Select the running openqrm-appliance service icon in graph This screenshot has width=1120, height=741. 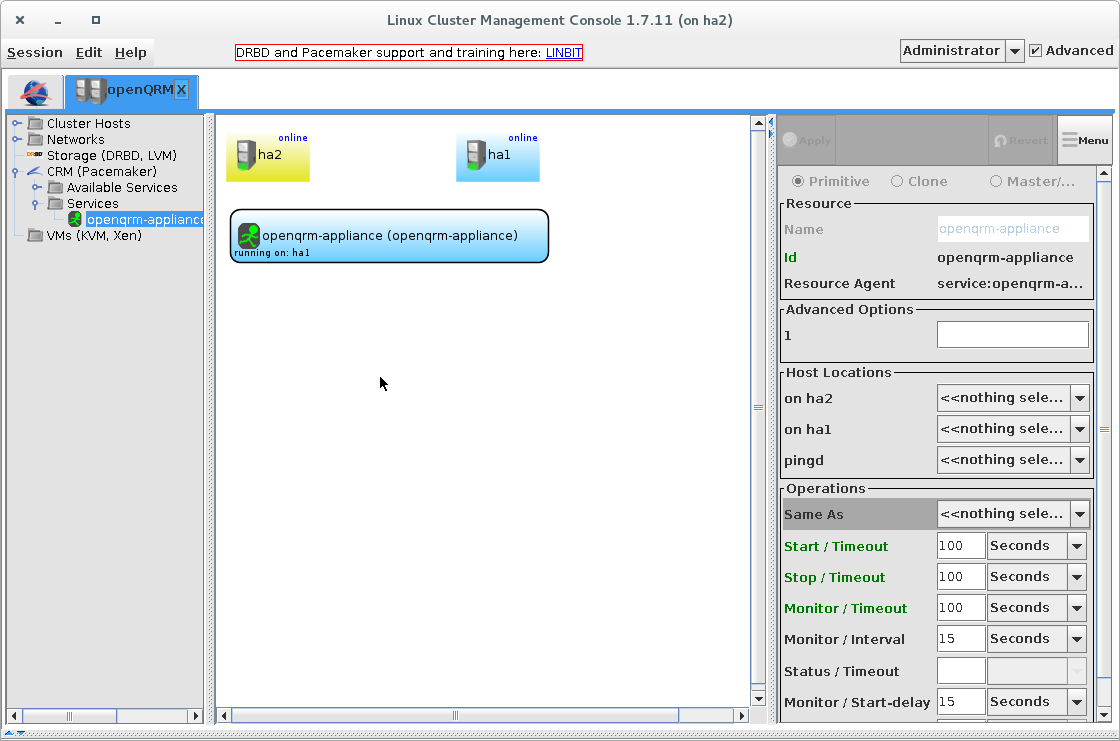point(249,236)
